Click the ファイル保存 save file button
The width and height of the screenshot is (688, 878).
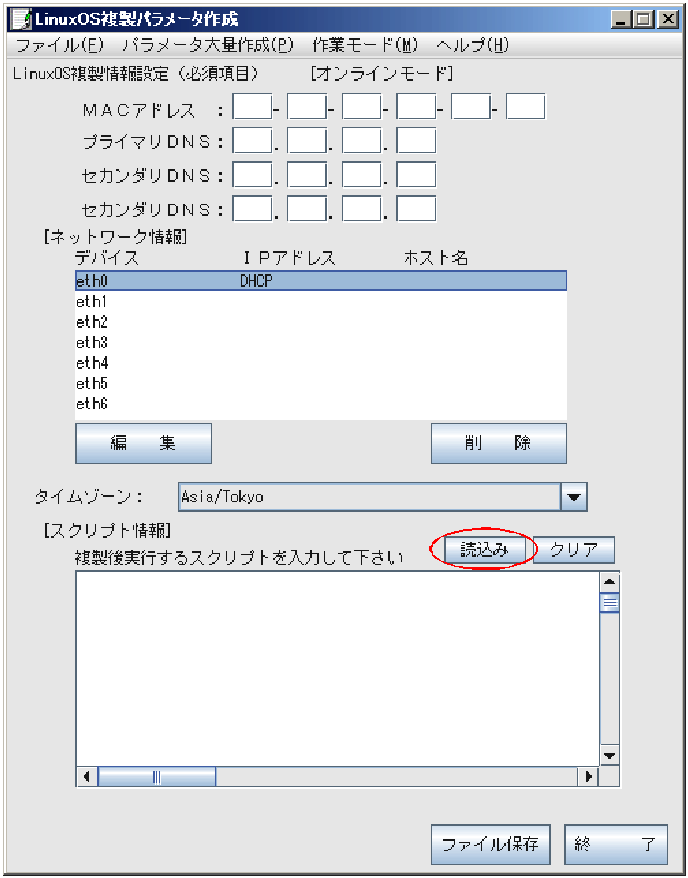[x=491, y=844]
